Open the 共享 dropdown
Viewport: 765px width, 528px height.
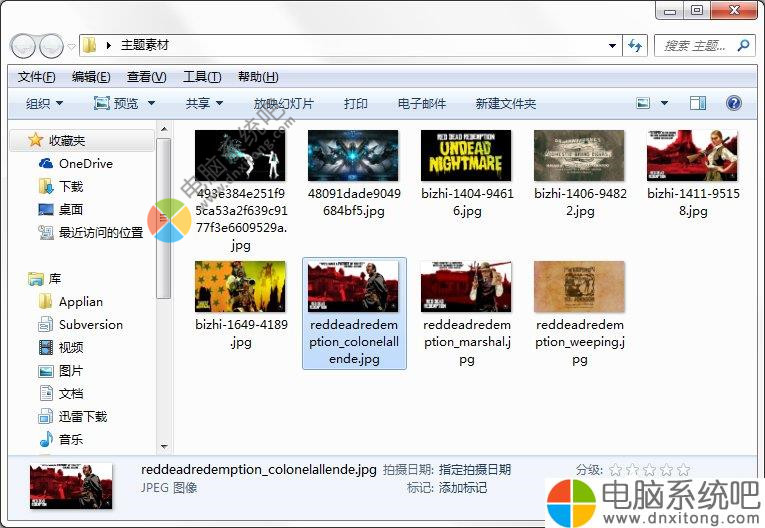tap(204, 103)
